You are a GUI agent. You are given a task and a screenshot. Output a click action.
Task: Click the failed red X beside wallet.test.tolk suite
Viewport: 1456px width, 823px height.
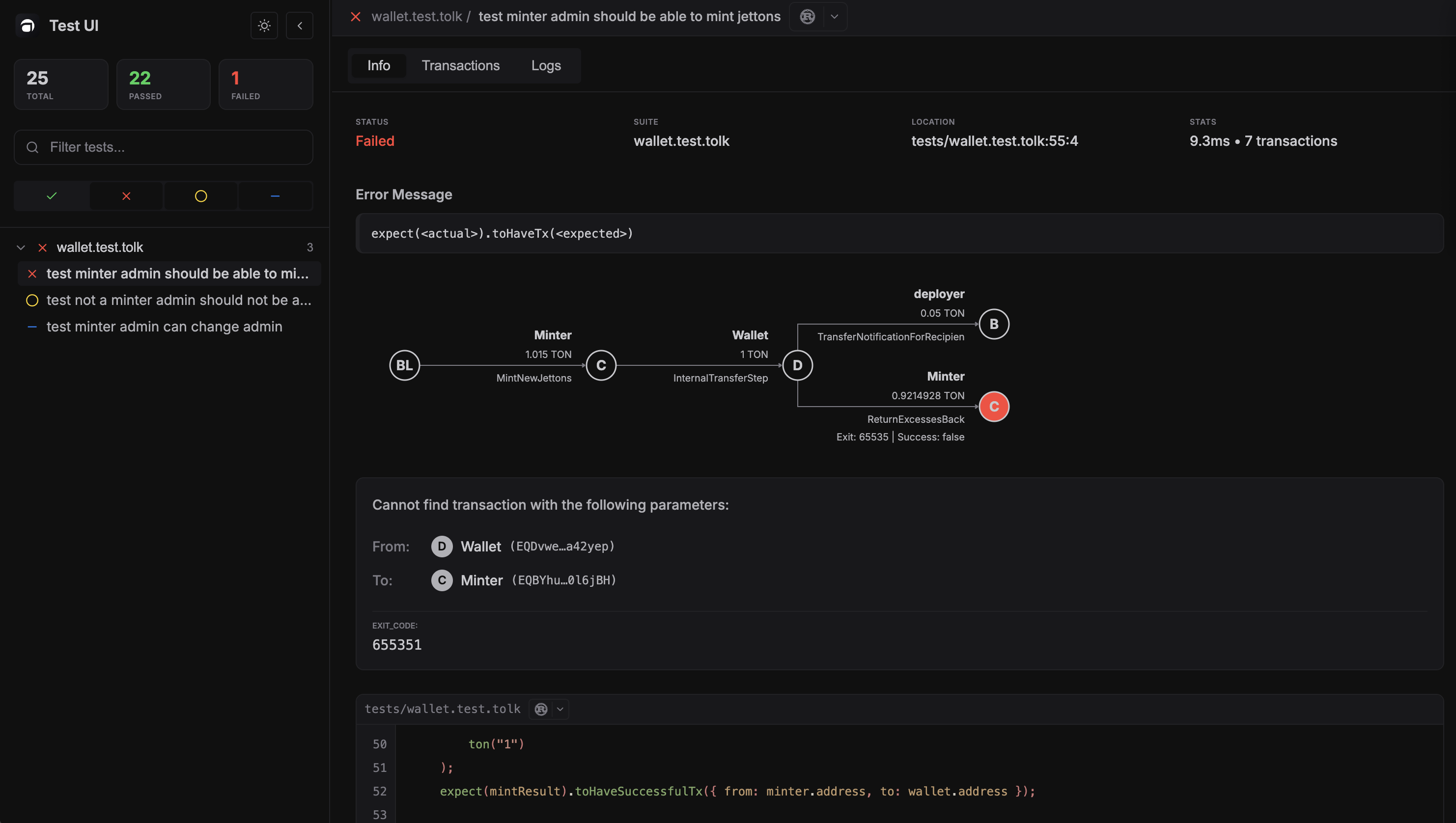42,247
